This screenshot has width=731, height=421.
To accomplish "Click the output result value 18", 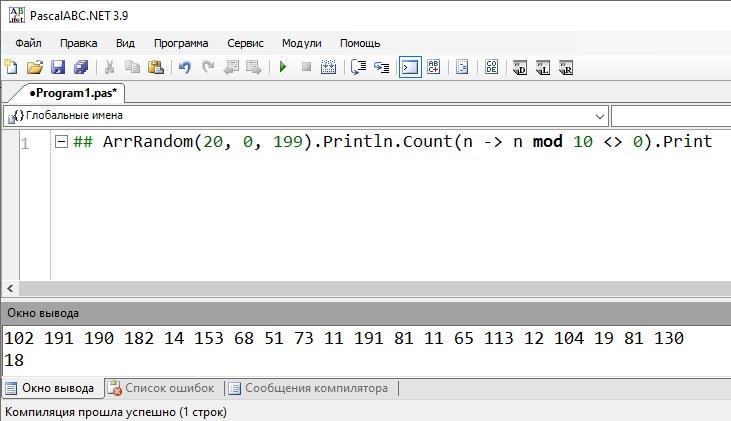I will point(14,360).
